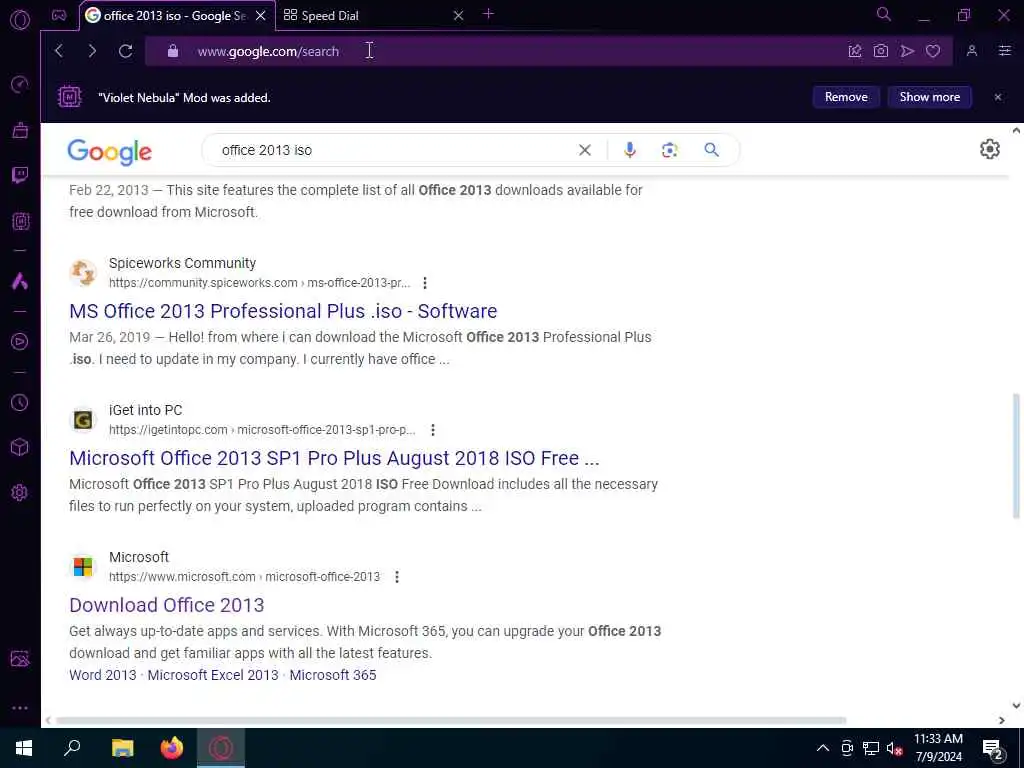1024x768 pixels.
Task: Open Download Office 2013 link
Action: point(167,605)
